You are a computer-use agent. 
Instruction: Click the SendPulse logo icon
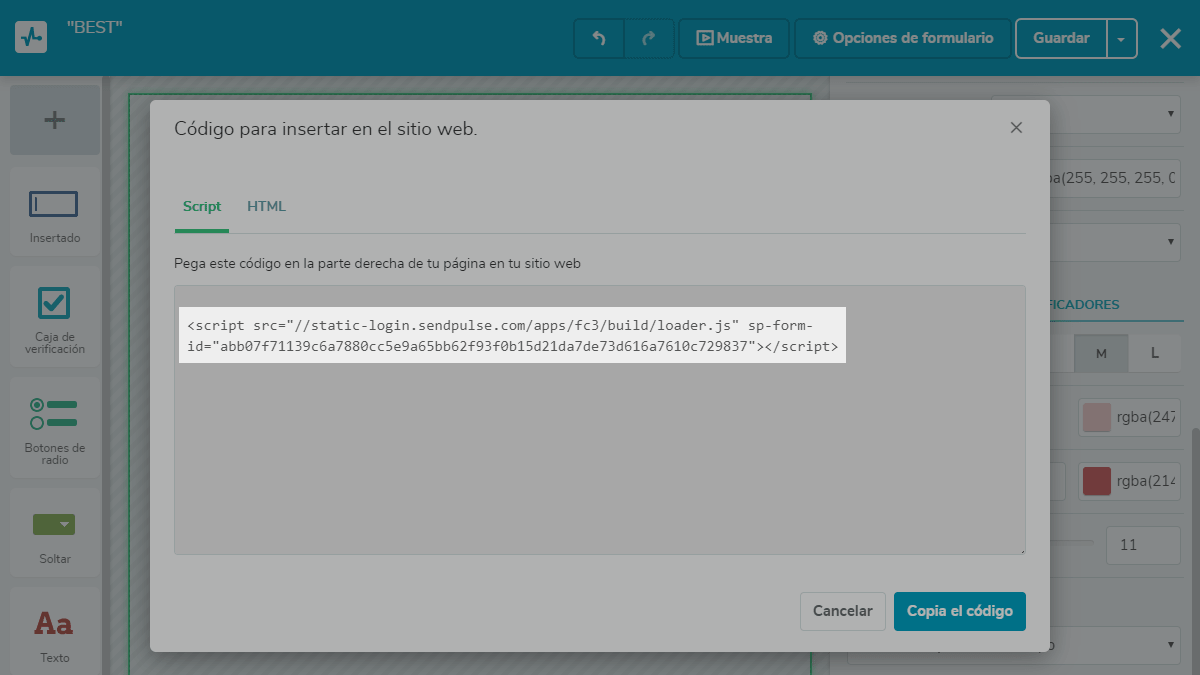pyautogui.click(x=32, y=38)
